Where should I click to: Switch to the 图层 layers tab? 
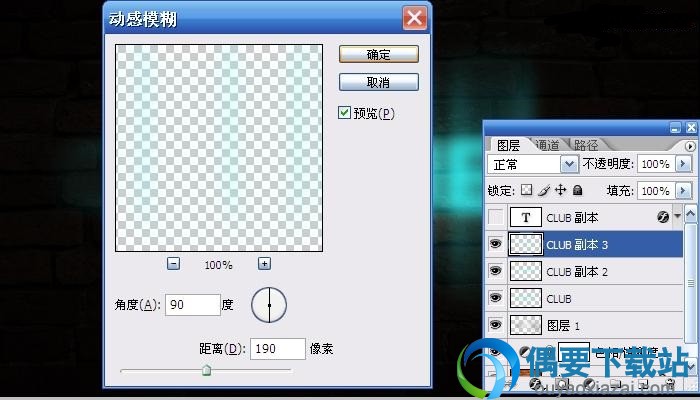pos(508,145)
